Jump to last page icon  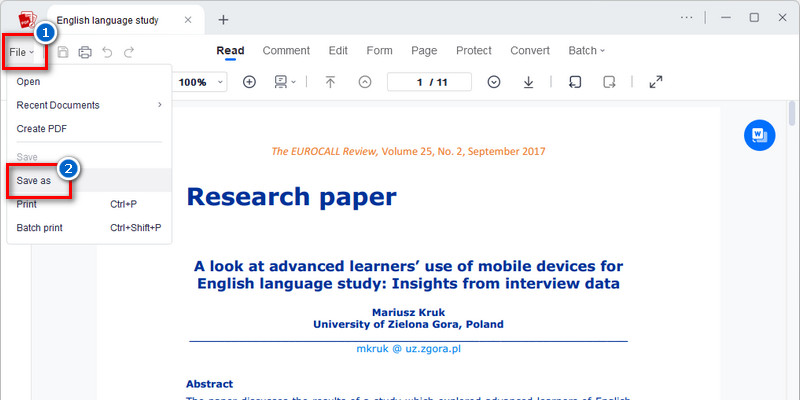(529, 82)
